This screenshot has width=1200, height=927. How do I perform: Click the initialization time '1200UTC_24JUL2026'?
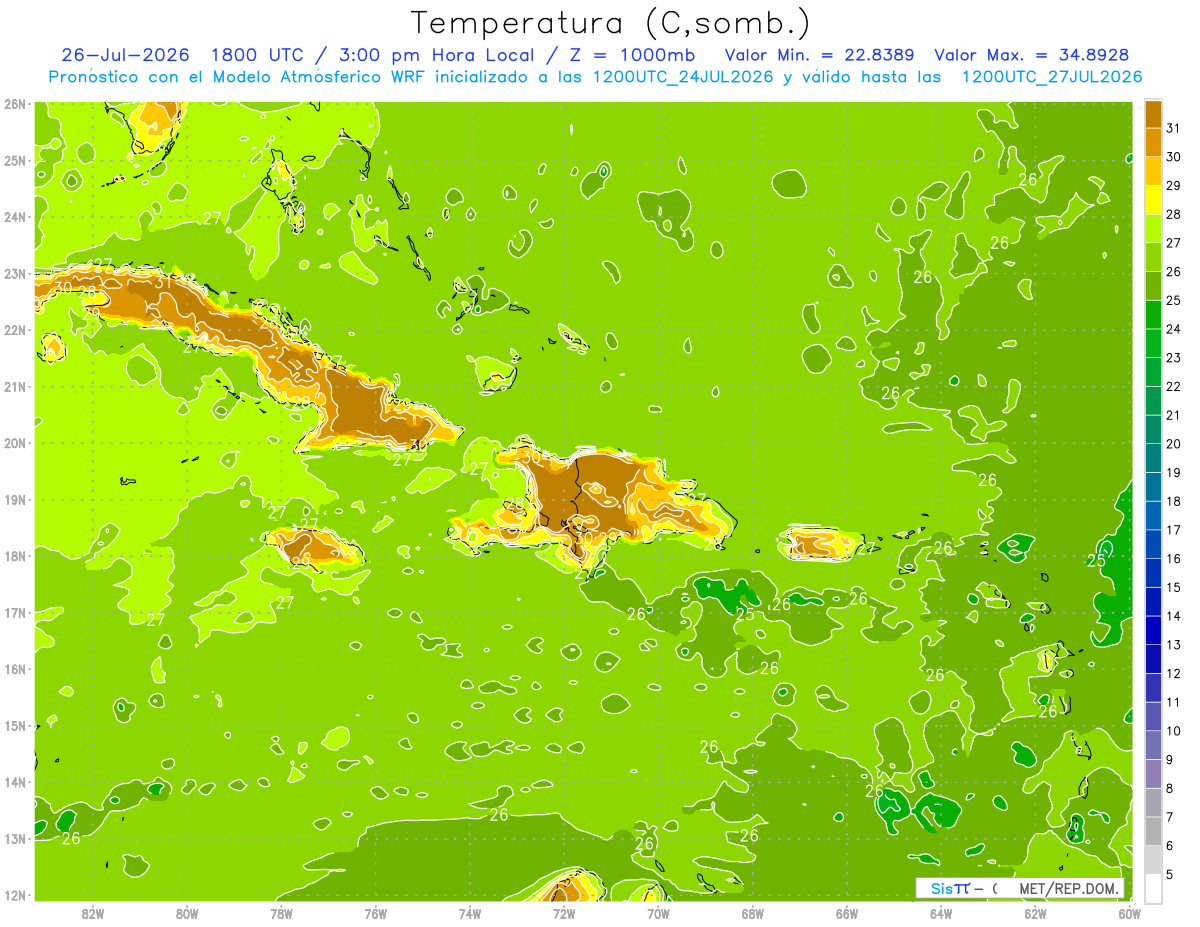coord(683,77)
